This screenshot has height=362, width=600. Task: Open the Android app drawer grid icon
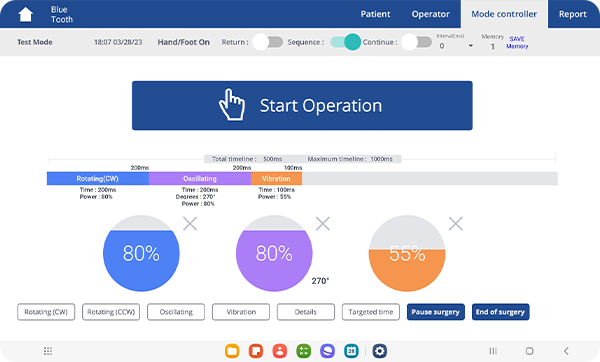48,351
